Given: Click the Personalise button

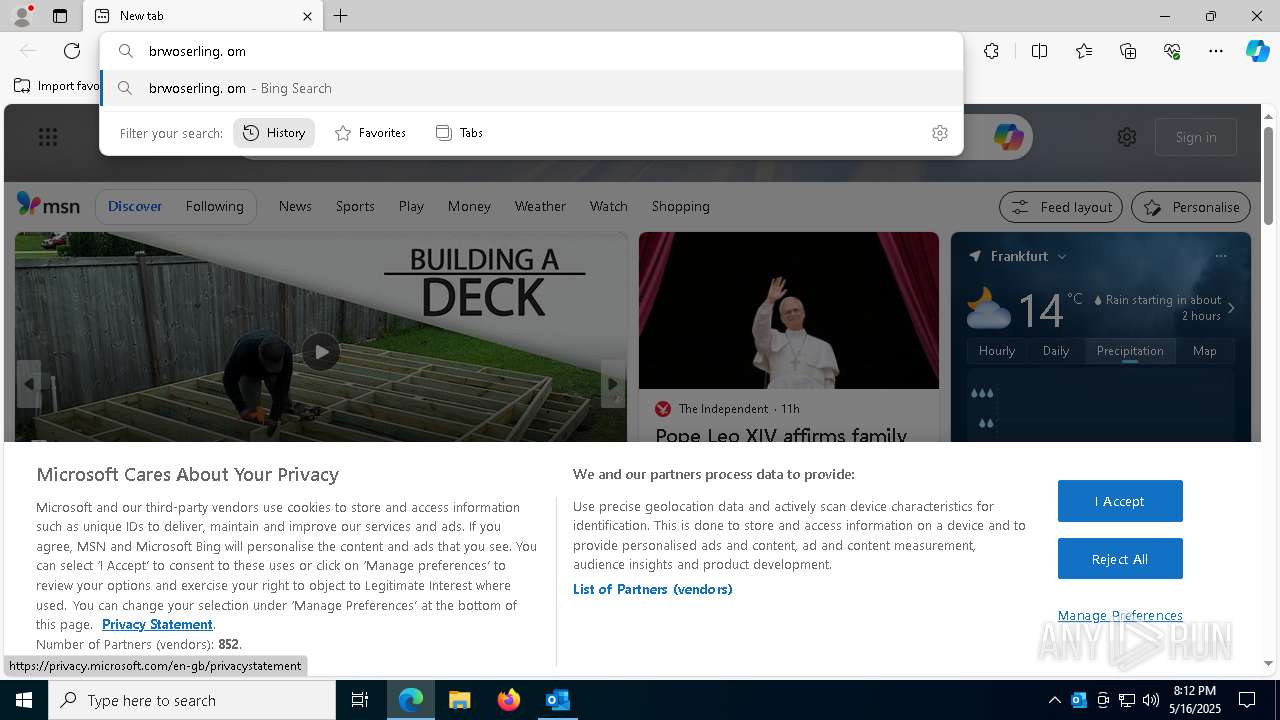Looking at the screenshot, I should pyautogui.click(x=1191, y=207).
